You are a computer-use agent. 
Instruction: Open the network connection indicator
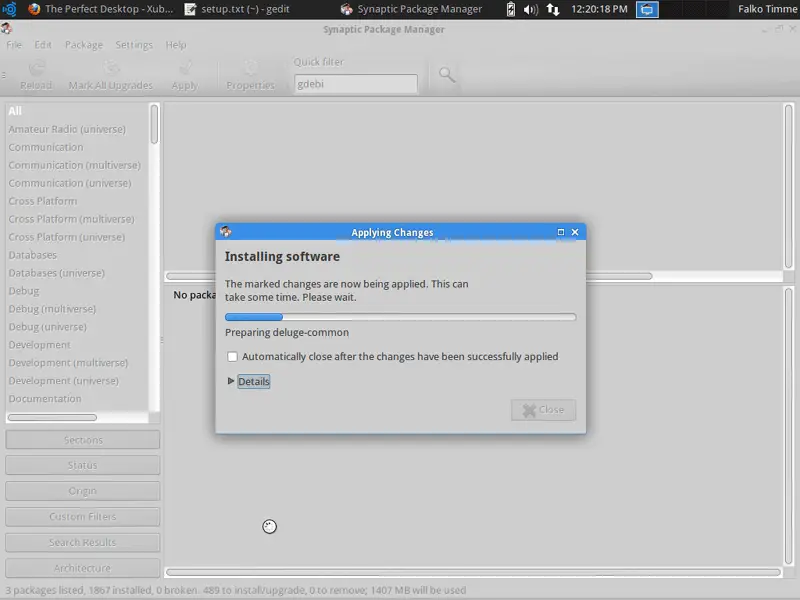553,9
